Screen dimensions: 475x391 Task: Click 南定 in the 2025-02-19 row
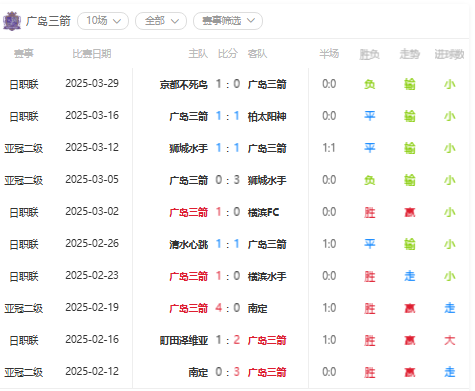257,308
